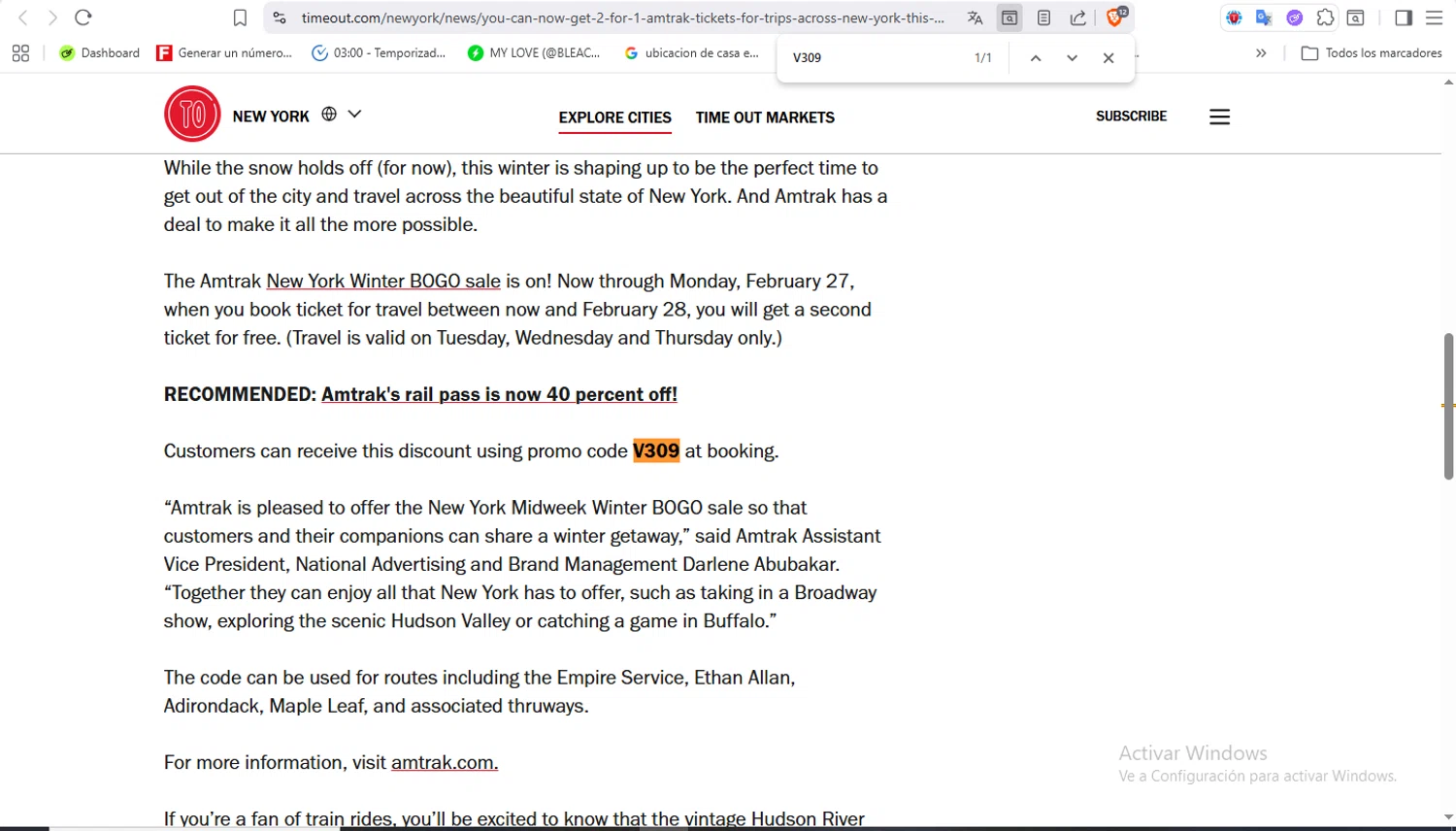
Task: Click the highlighted V309 promo code
Action: point(656,451)
